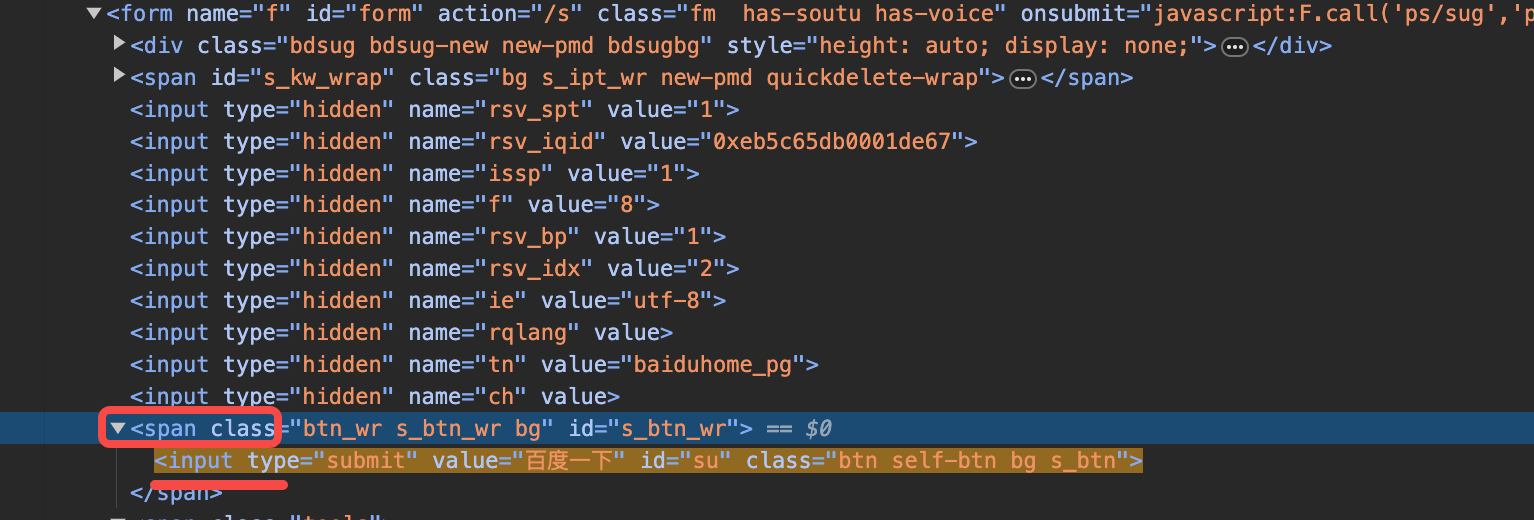The image size is (1534, 520).
Task: Click the value="8" text in name="f" row
Action: [587, 205]
